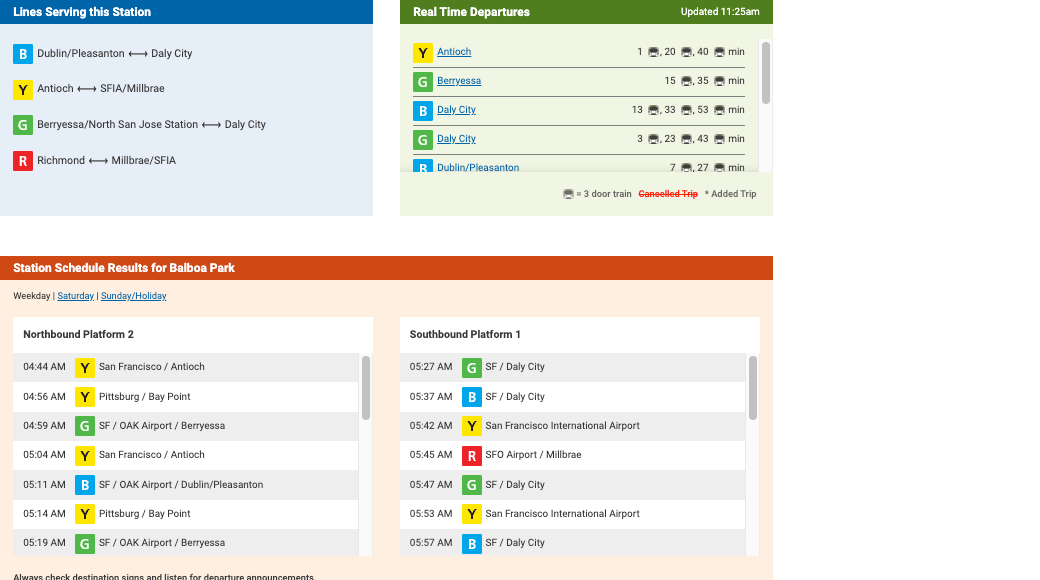Screen dimensions: 1040x580
Task: Click the red R icon beside Richmond ⟷ Millbrae/SFIA
Action: click(23, 161)
